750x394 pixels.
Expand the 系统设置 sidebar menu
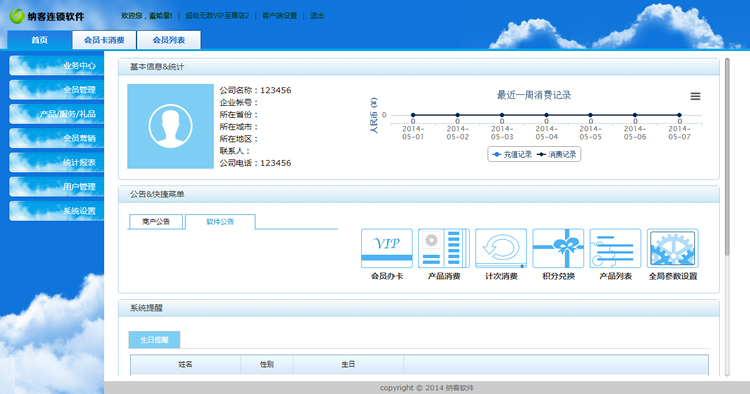56,211
